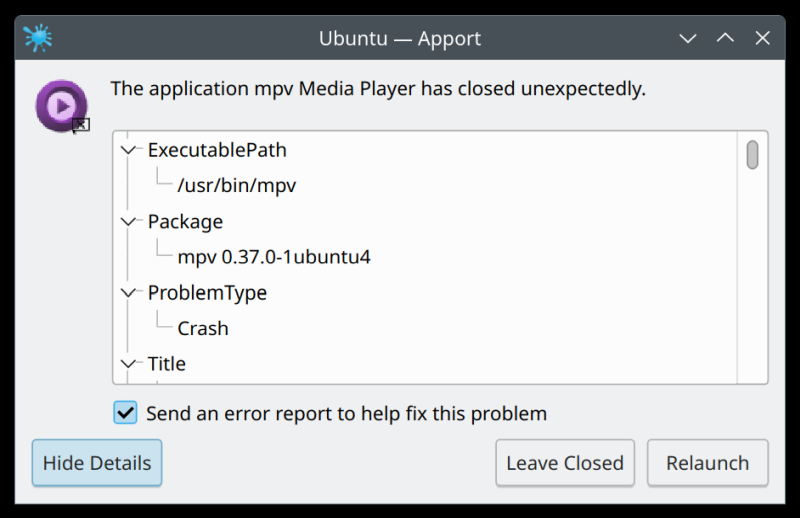Relaunch mpv Media Player
The height and width of the screenshot is (518, 800).
click(x=708, y=463)
